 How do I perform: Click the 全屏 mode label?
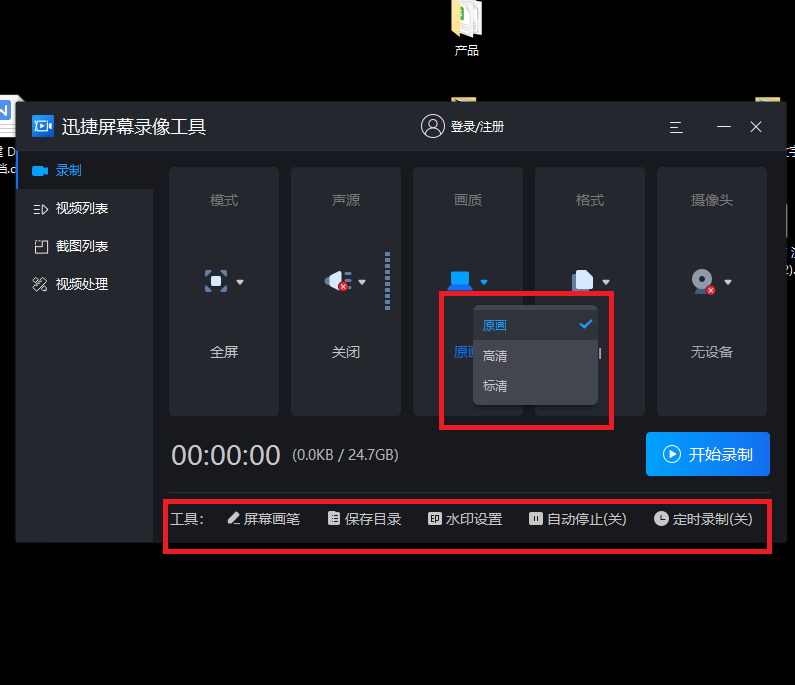pyautogui.click(x=224, y=352)
